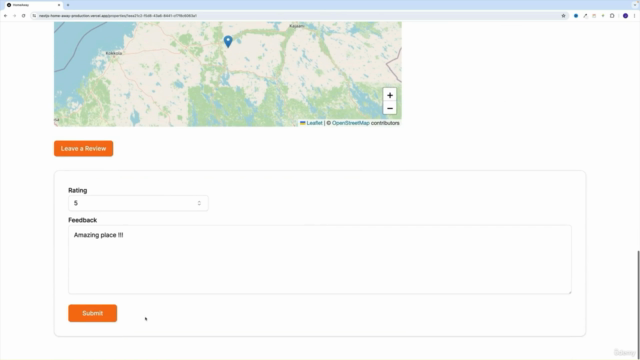Screen dimensions: 640x360
Task: Open site information icon in address bar
Action: [34, 16]
